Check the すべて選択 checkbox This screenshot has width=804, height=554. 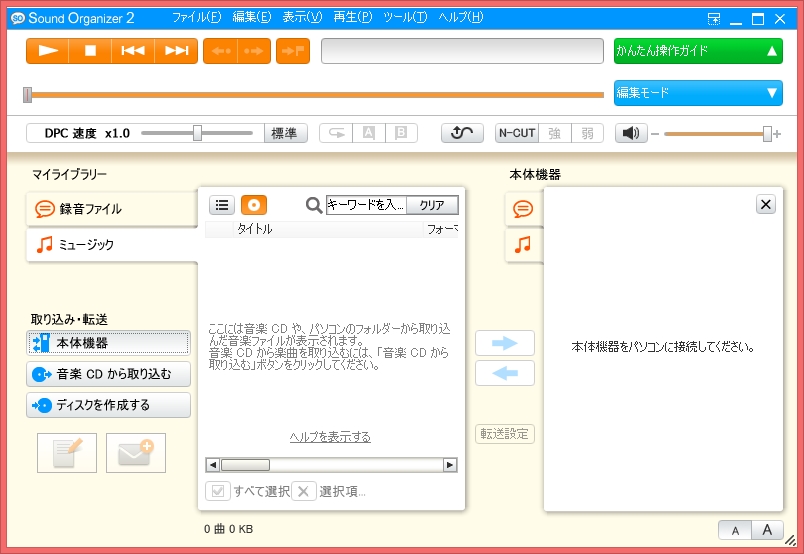pyautogui.click(x=217, y=491)
